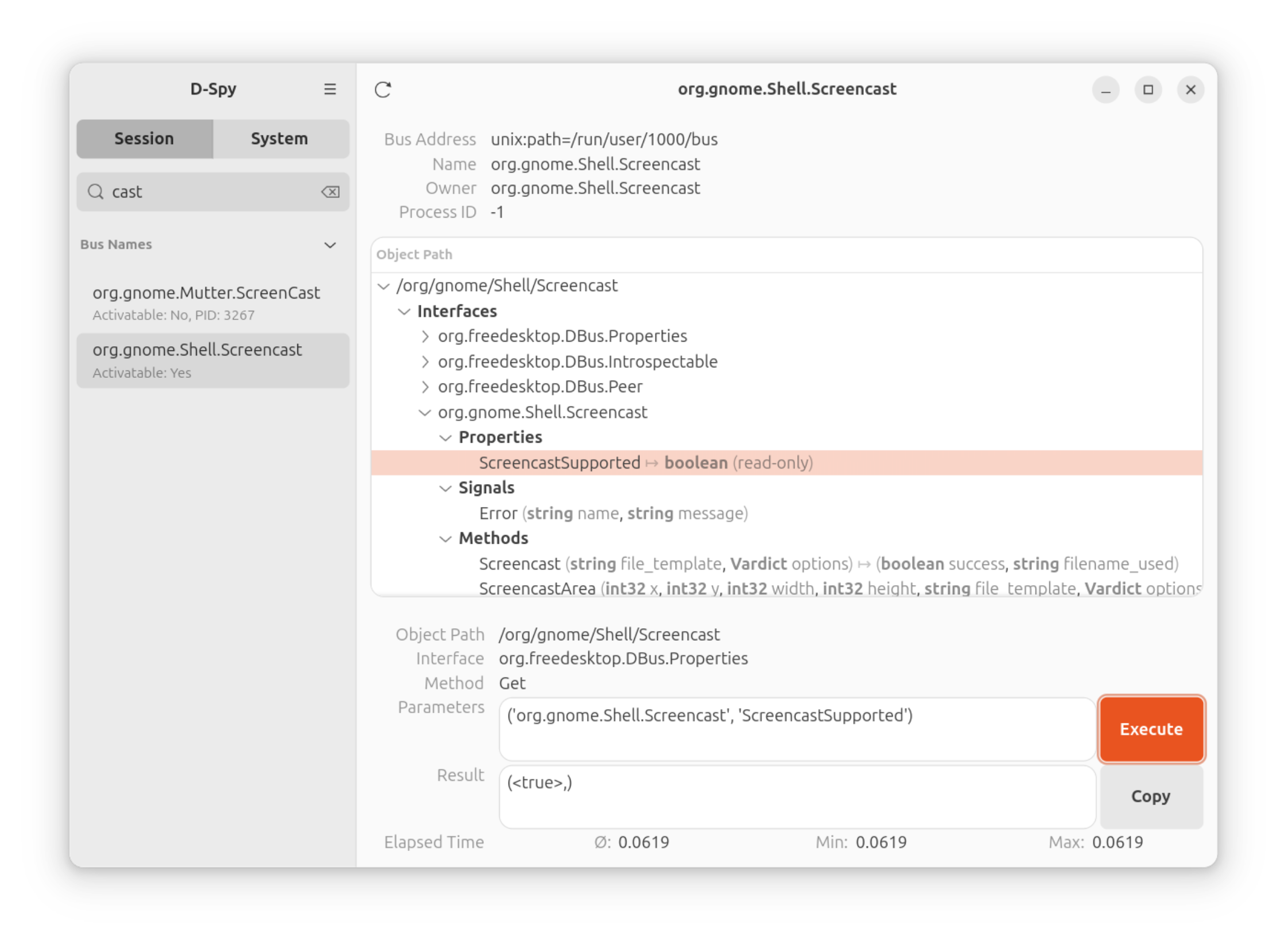Click the Interface value org.freedesktop.DBus.Properties below
The height and width of the screenshot is (944, 1288).
(x=623, y=659)
